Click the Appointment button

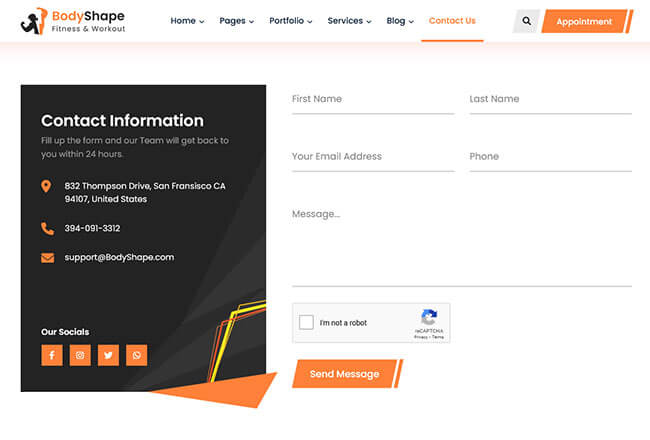coord(584,21)
